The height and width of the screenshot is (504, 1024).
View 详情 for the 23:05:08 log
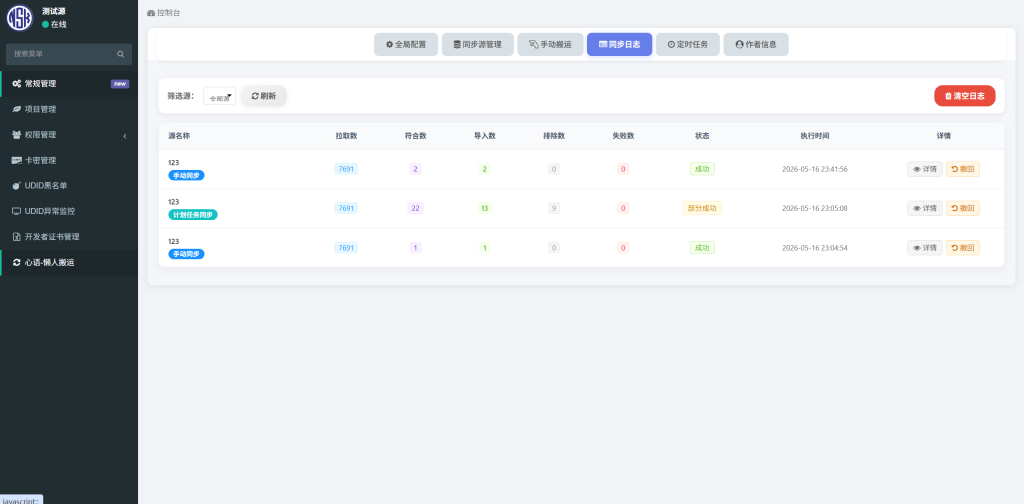pyautogui.click(x=925, y=208)
